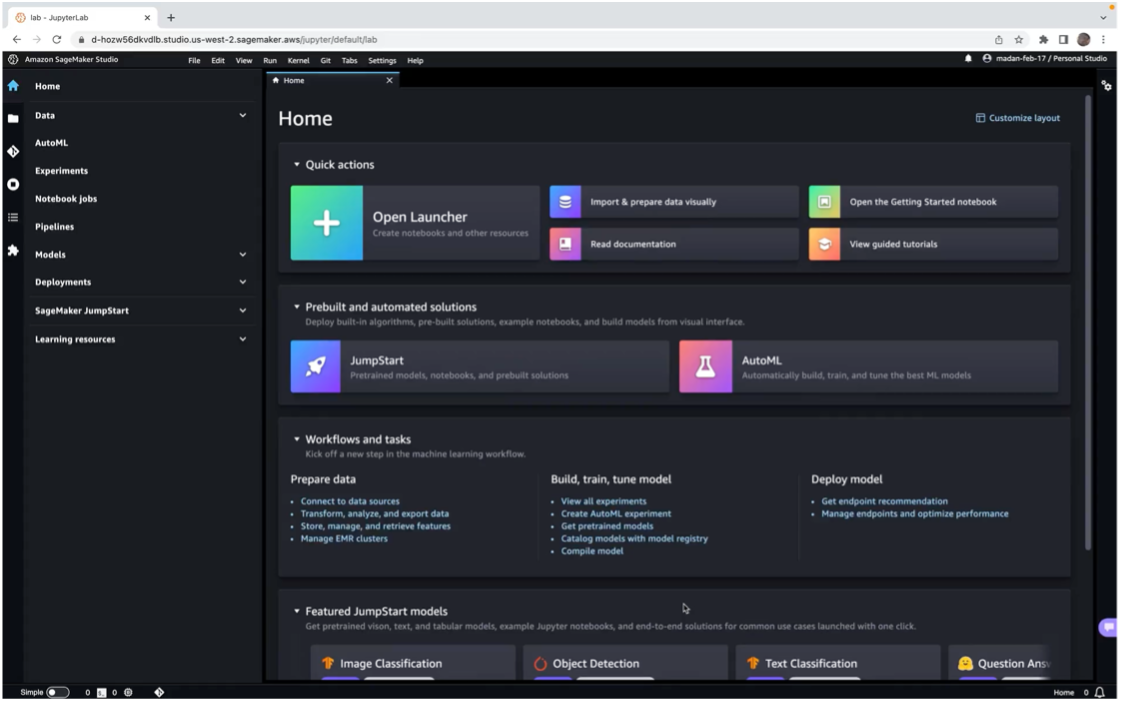Open the File menu
This screenshot has height=702, width=1121.
coord(194,61)
